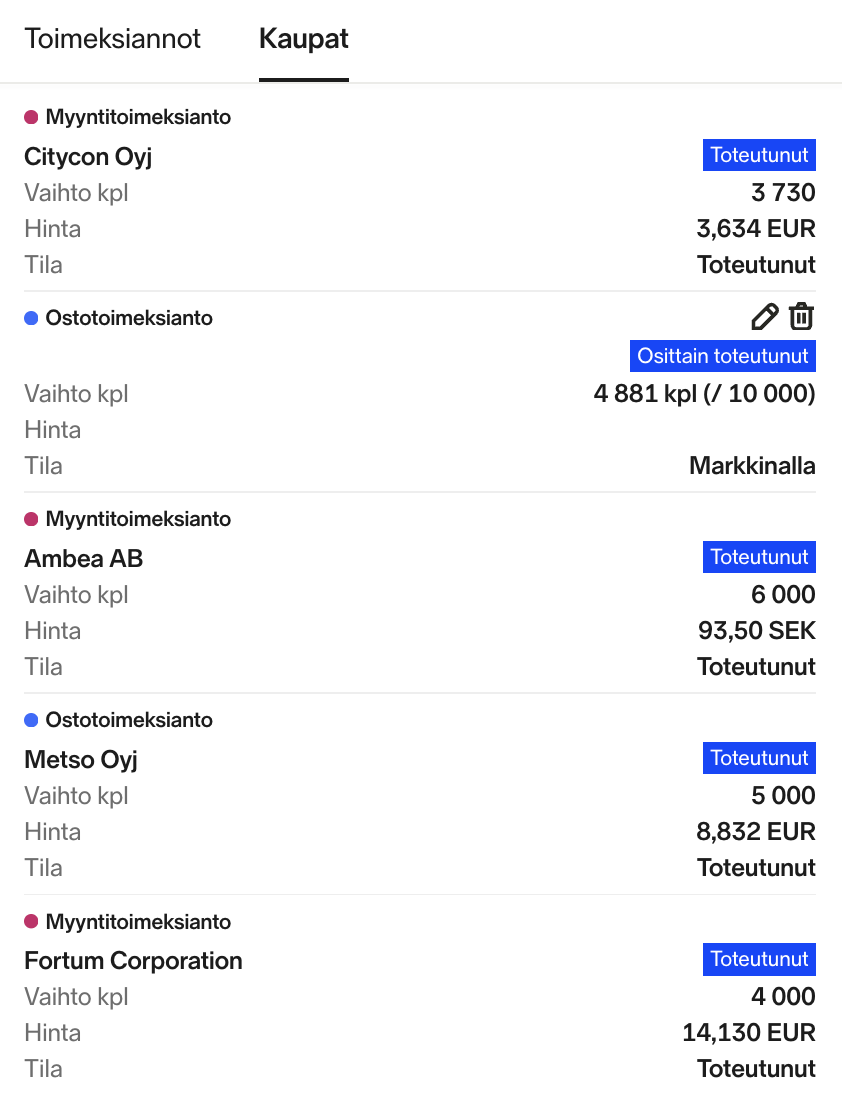Open the Ambea AB trade
Image resolution: width=842 pixels, height=1112 pixels.
84,558
